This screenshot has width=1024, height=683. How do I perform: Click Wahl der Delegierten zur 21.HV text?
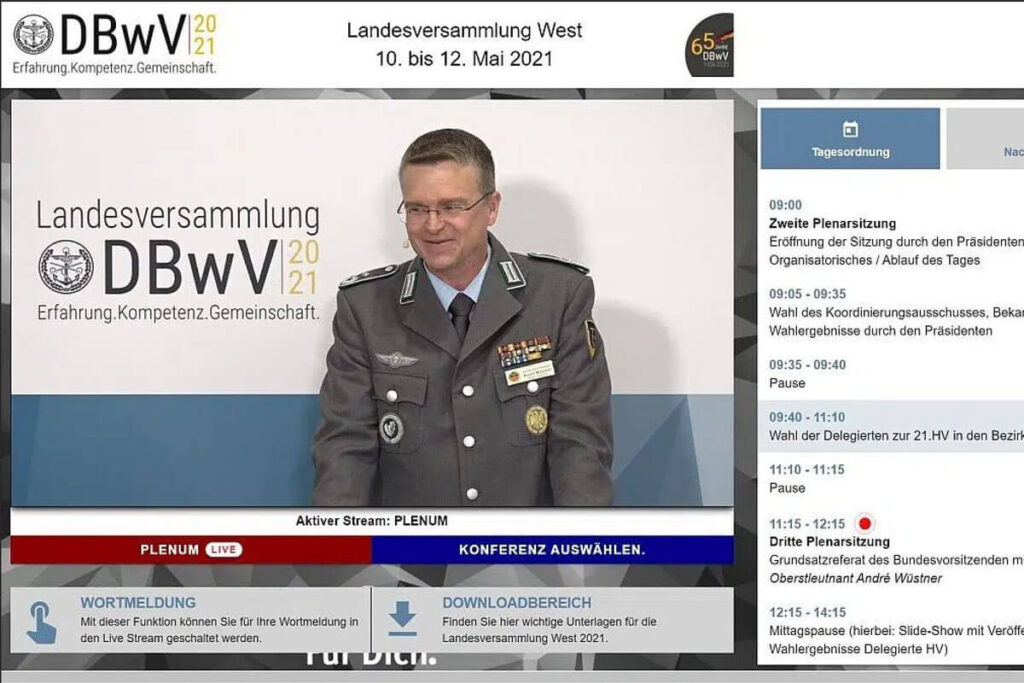[896, 436]
